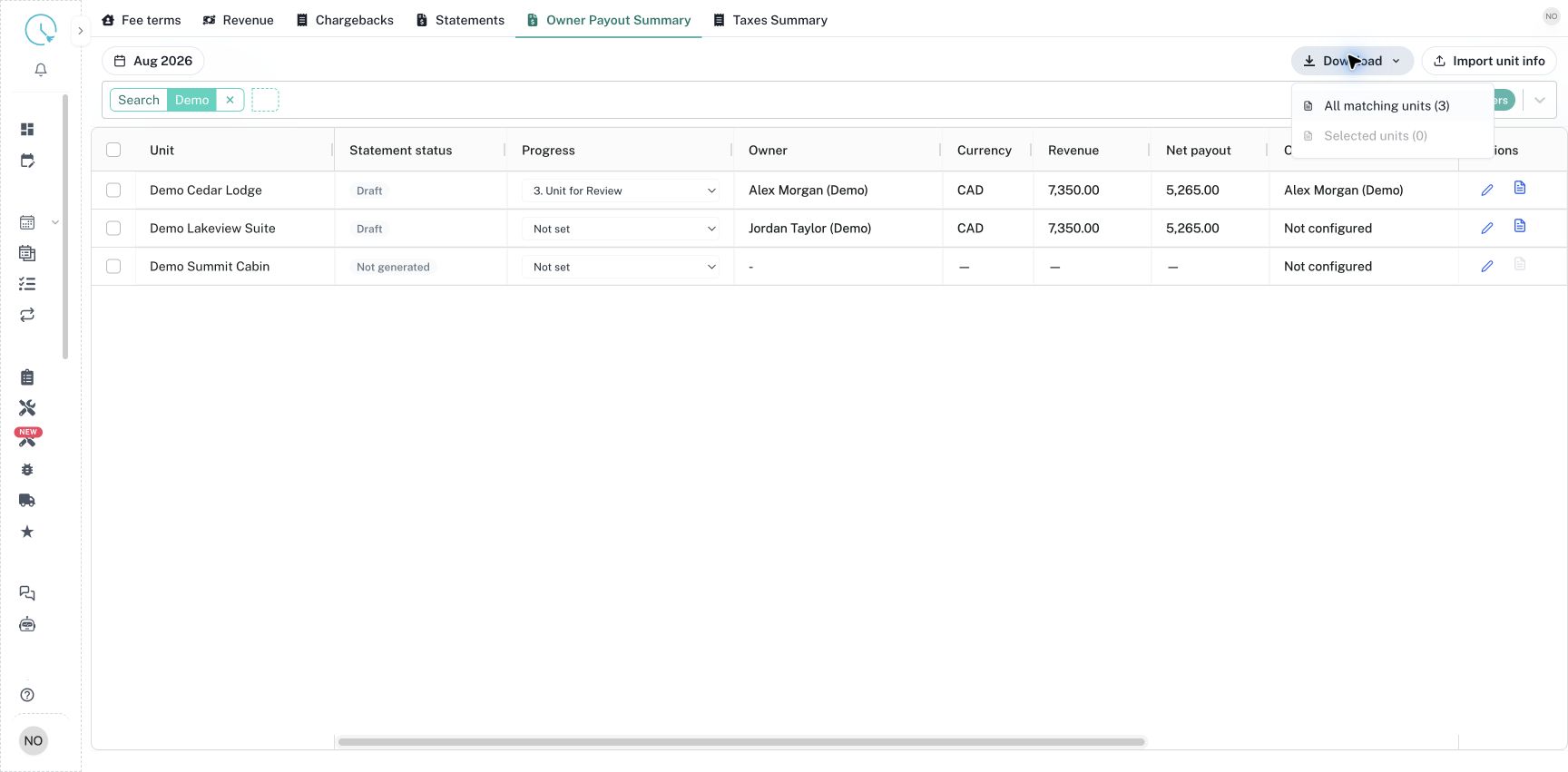
Task: Open the dashboard grid icon in sidebar
Action: click(27, 130)
